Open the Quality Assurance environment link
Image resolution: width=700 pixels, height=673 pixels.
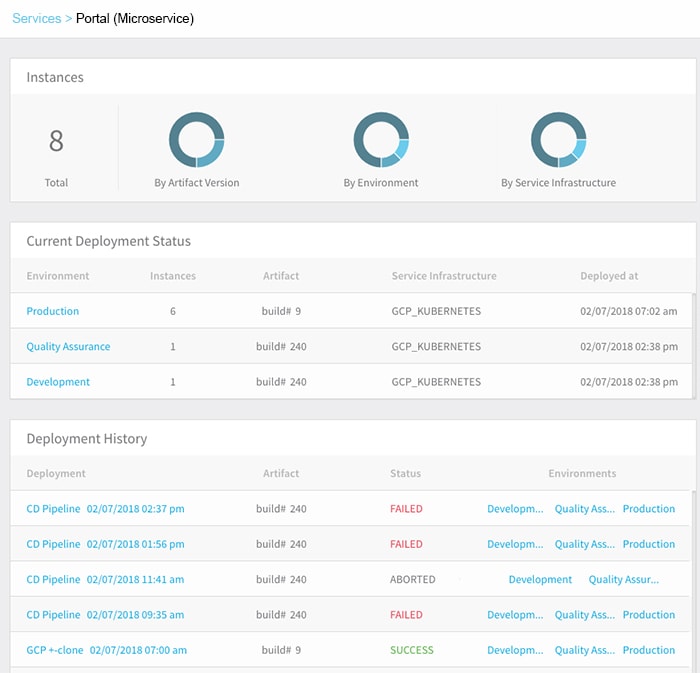coord(68,346)
